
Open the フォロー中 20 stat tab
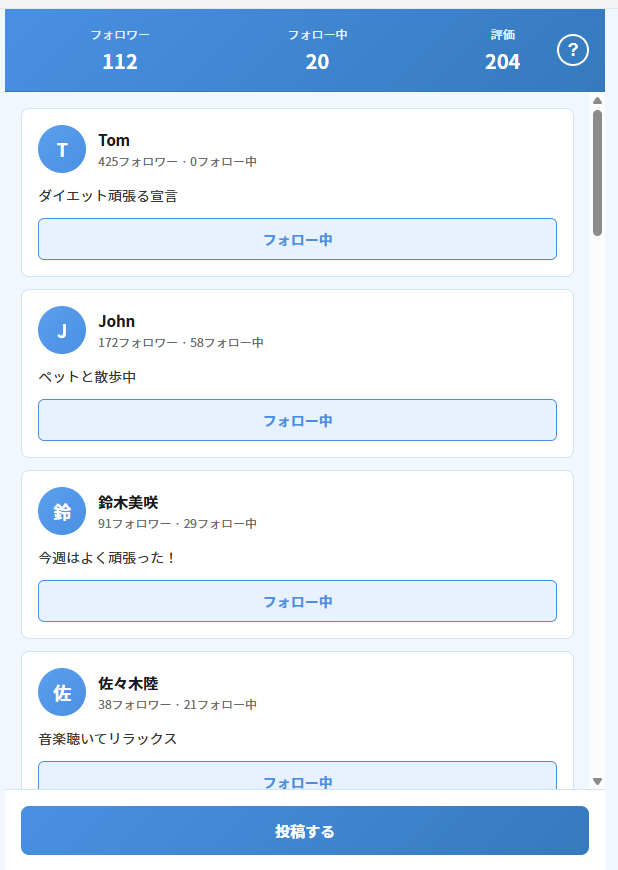tap(317, 50)
